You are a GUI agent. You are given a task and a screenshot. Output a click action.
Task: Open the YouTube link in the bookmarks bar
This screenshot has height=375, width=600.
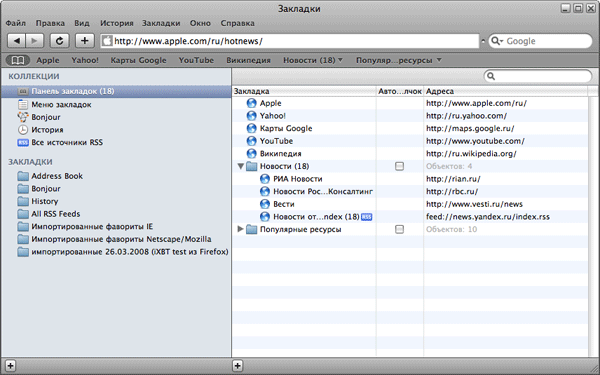196,60
